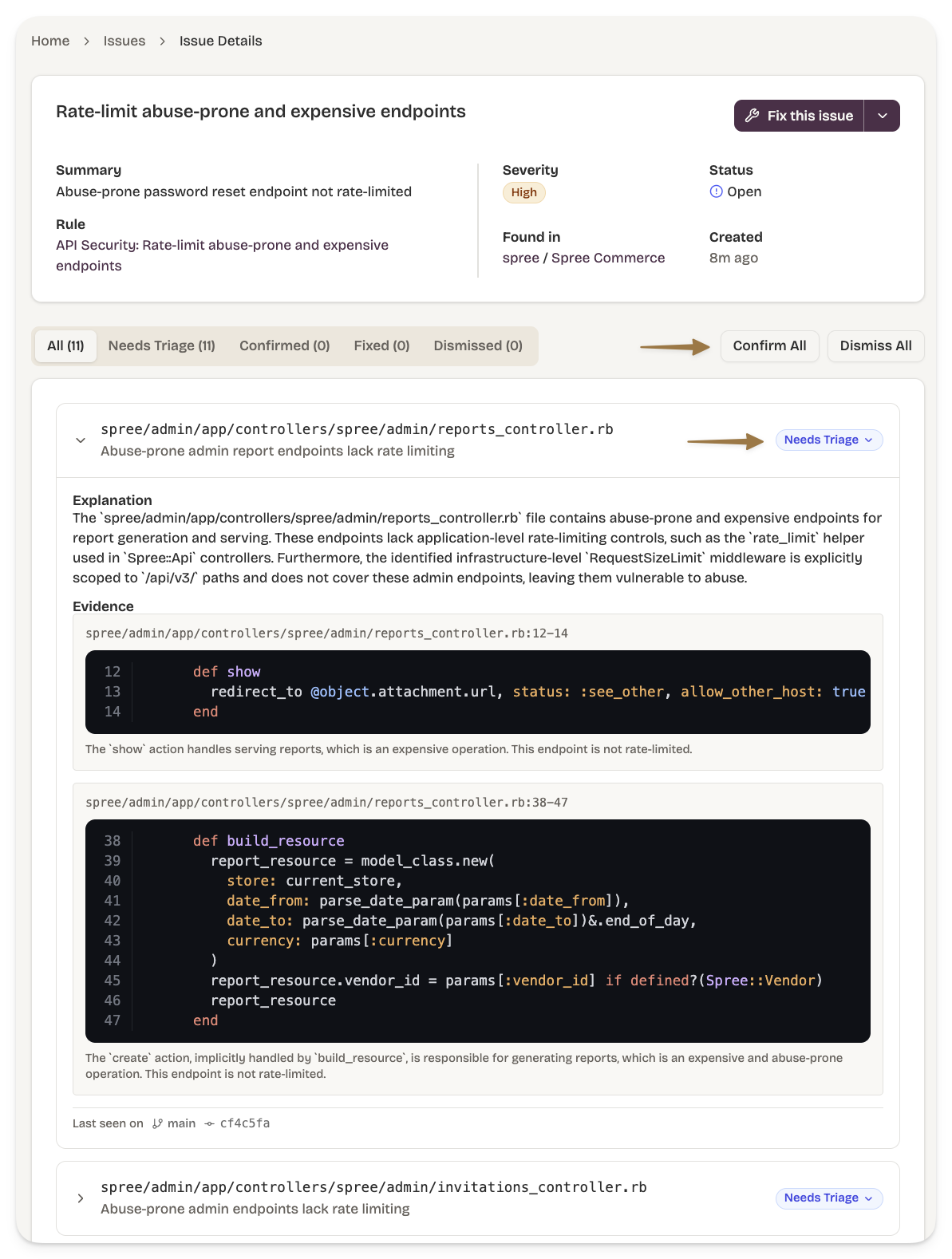Click the Explanation heading

pyautogui.click(x=112, y=500)
